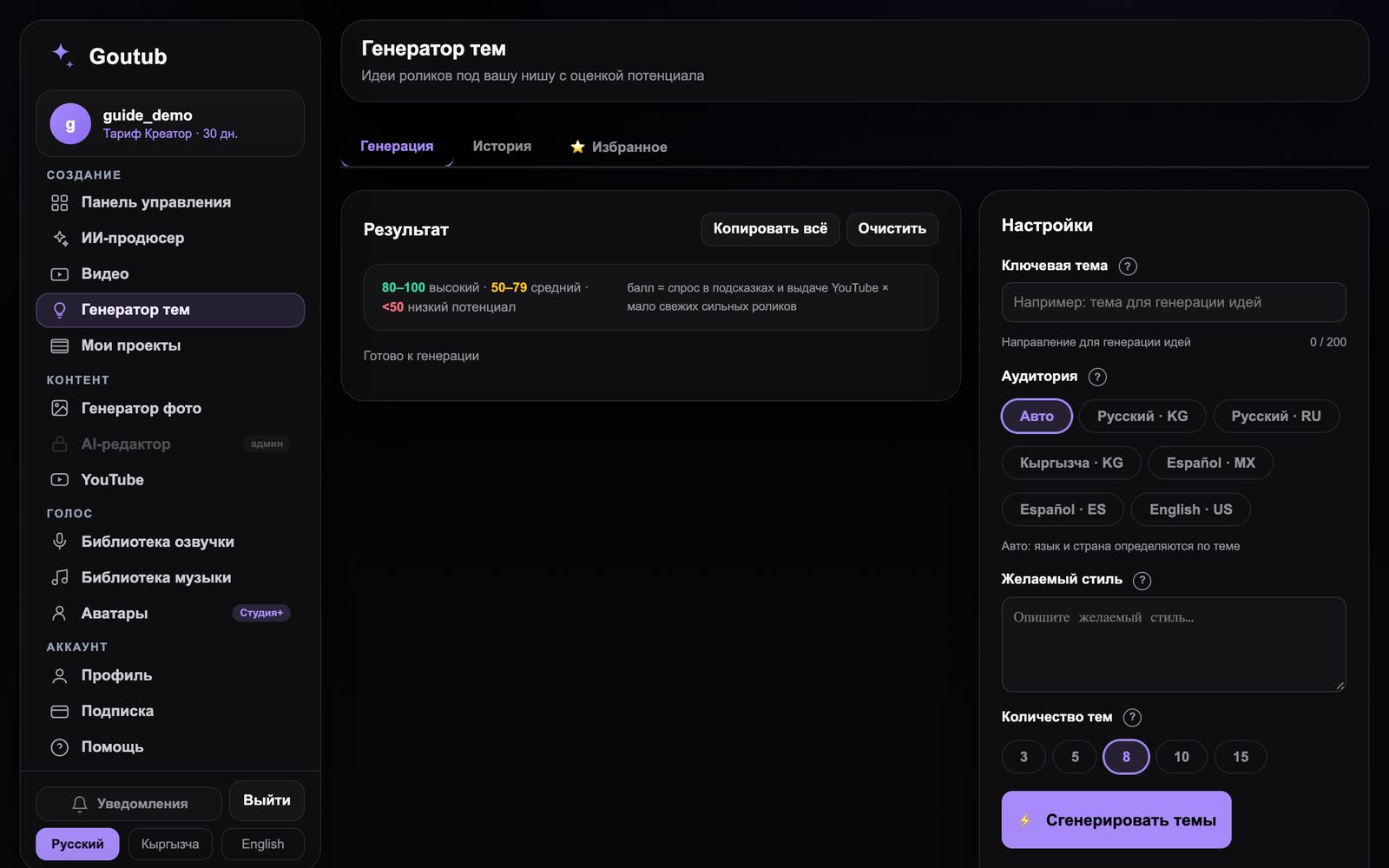The image size is (1389, 868).
Task: Set the topic count to 3
Action: (1024, 757)
